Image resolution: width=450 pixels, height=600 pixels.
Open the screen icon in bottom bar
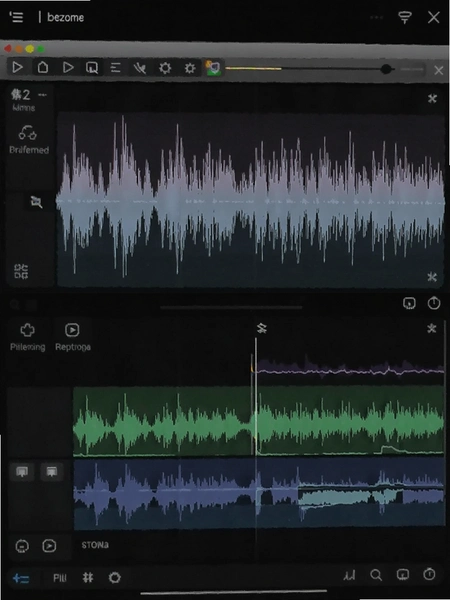[x=403, y=574]
